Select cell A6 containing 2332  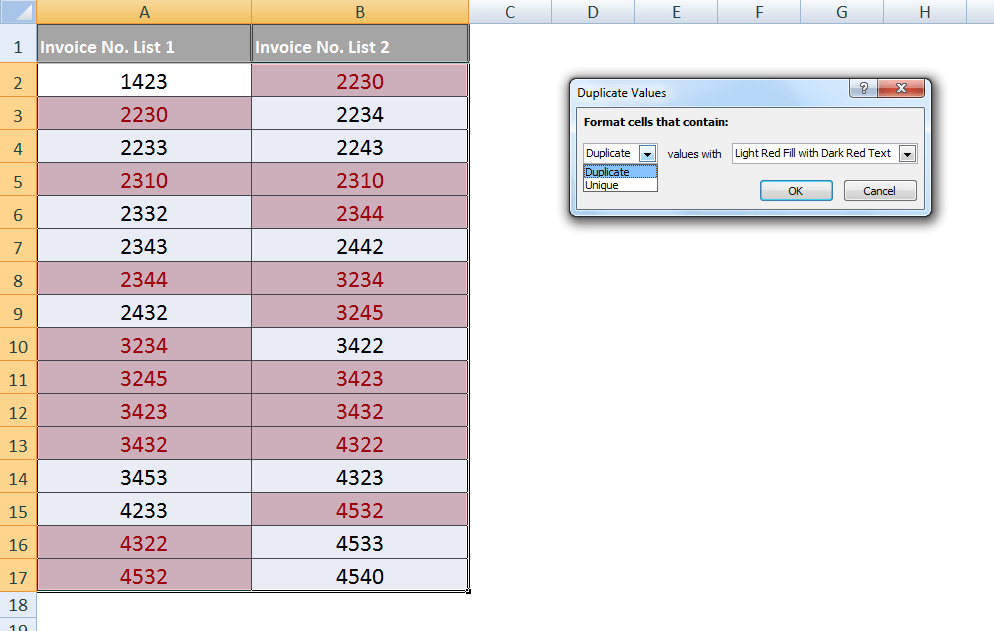pyautogui.click(x=145, y=212)
